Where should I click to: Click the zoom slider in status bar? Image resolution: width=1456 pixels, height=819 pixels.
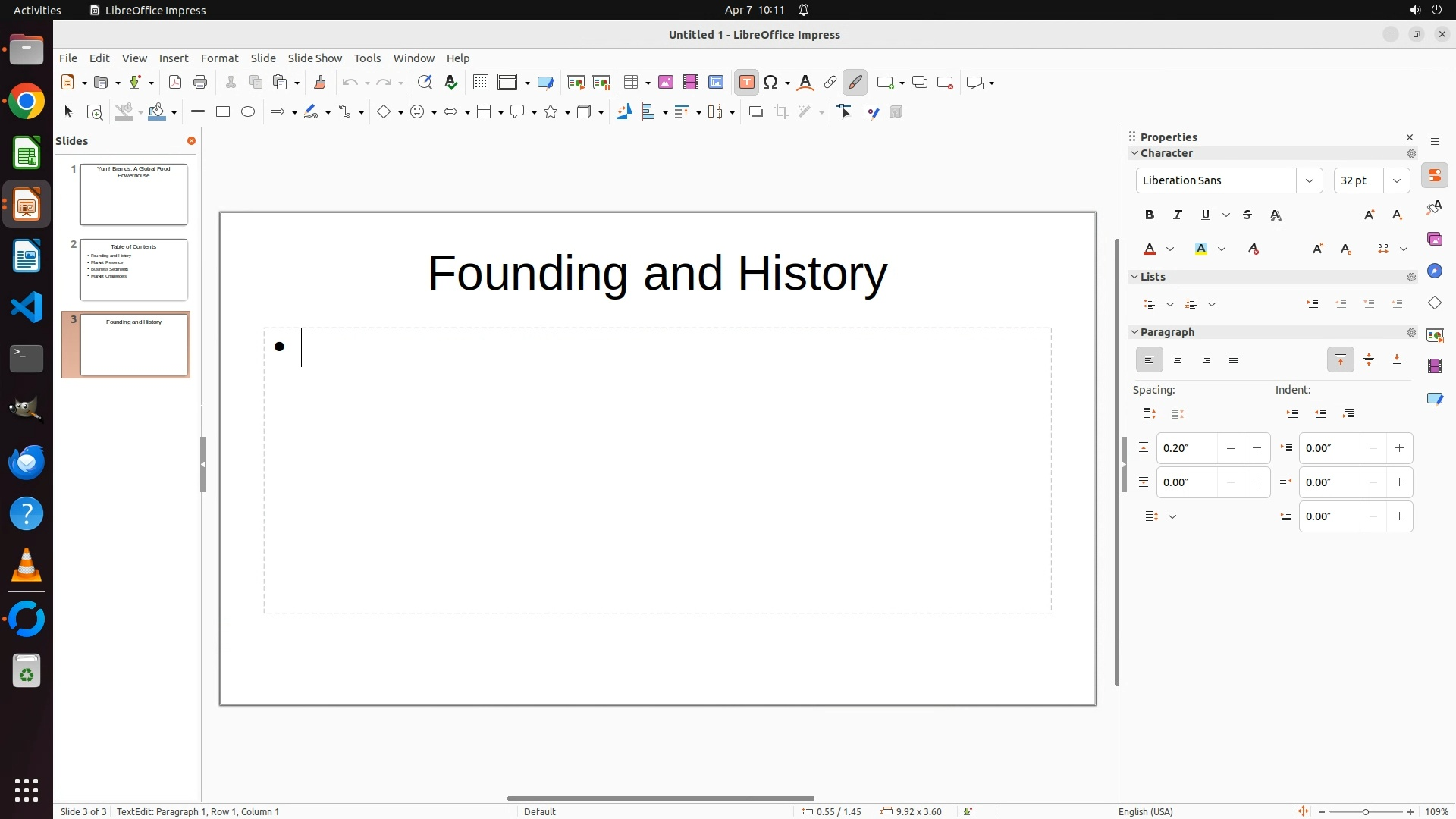point(1366,812)
